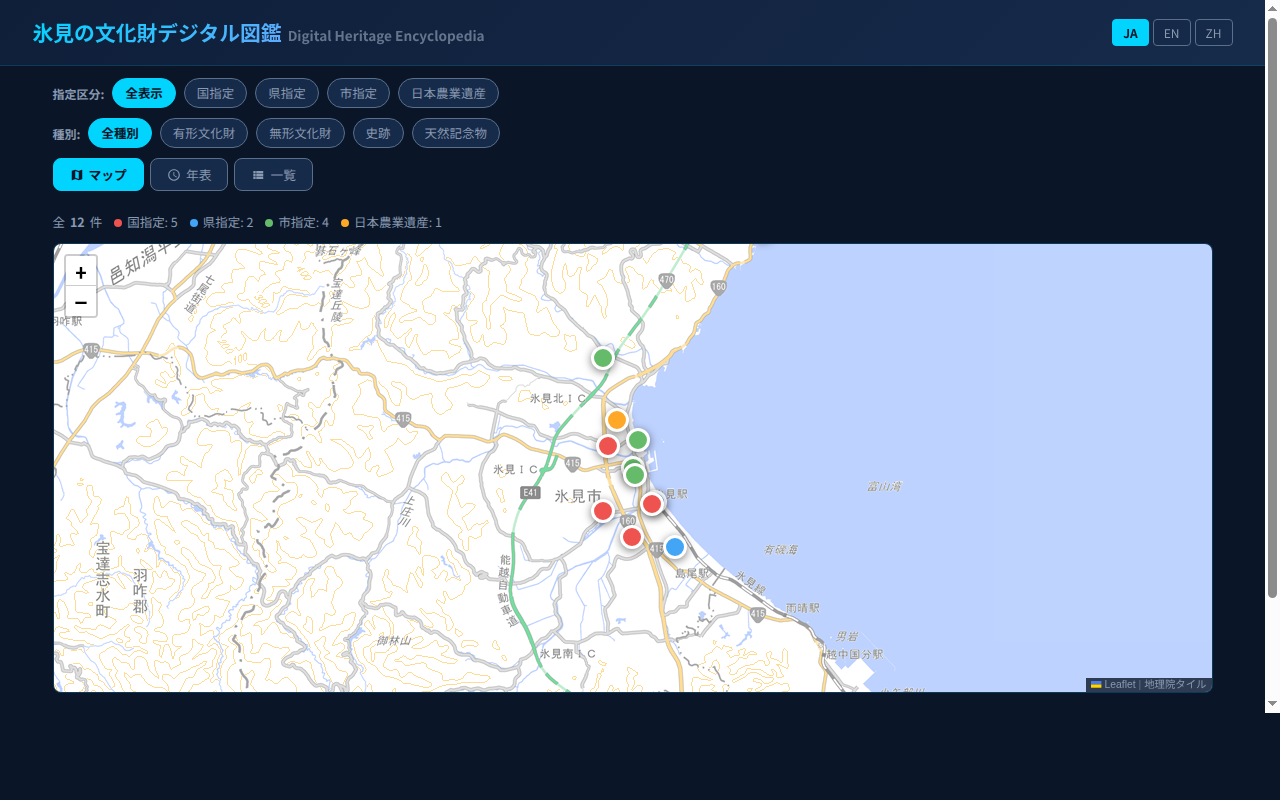The image size is (1280, 800).
Task: Filter type by 有形文化財
Action: 204,133
